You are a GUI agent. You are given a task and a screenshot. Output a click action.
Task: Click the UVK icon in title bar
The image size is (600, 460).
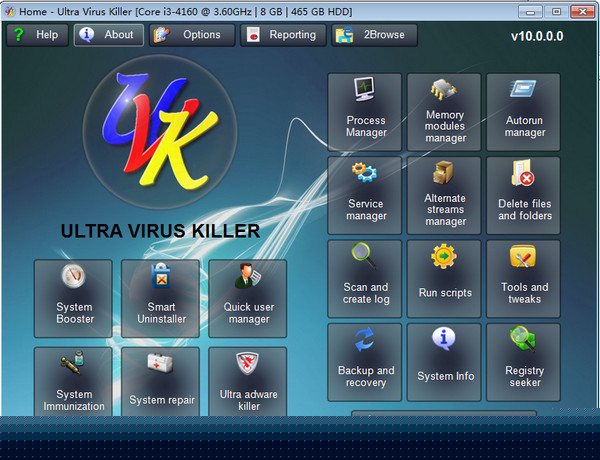[10, 12]
